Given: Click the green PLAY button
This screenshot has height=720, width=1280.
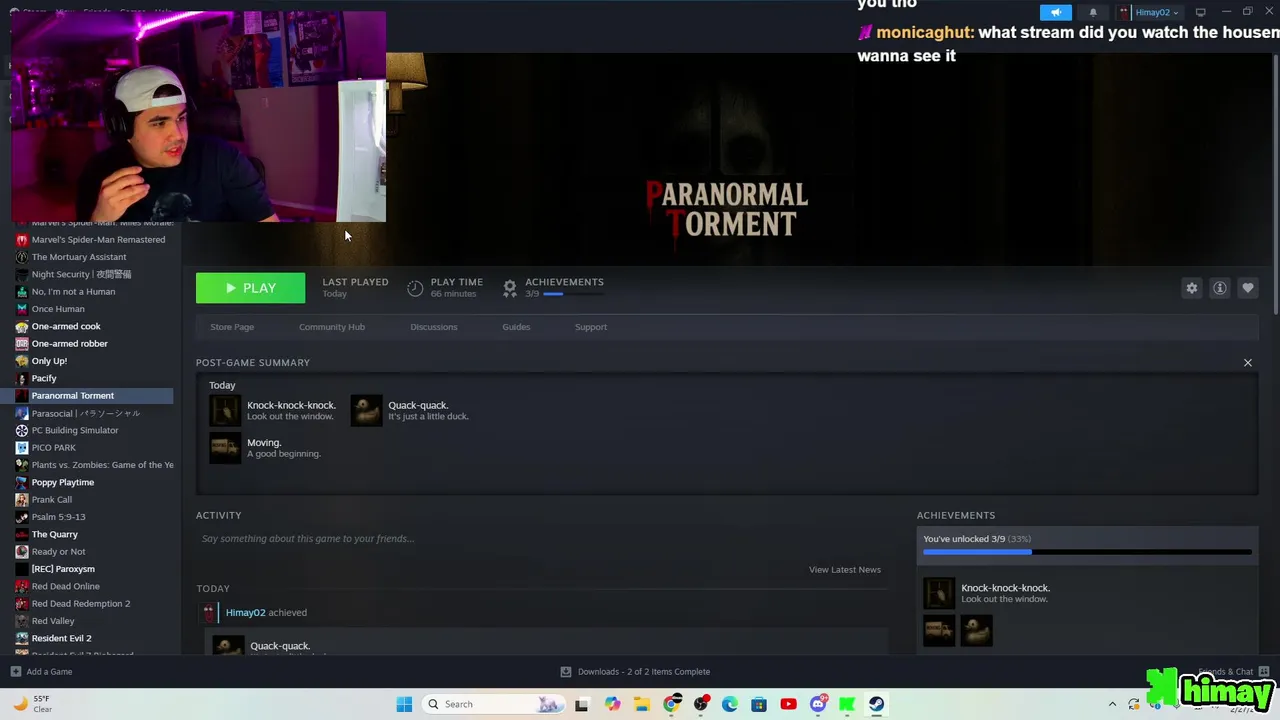Looking at the screenshot, I should [x=250, y=288].
